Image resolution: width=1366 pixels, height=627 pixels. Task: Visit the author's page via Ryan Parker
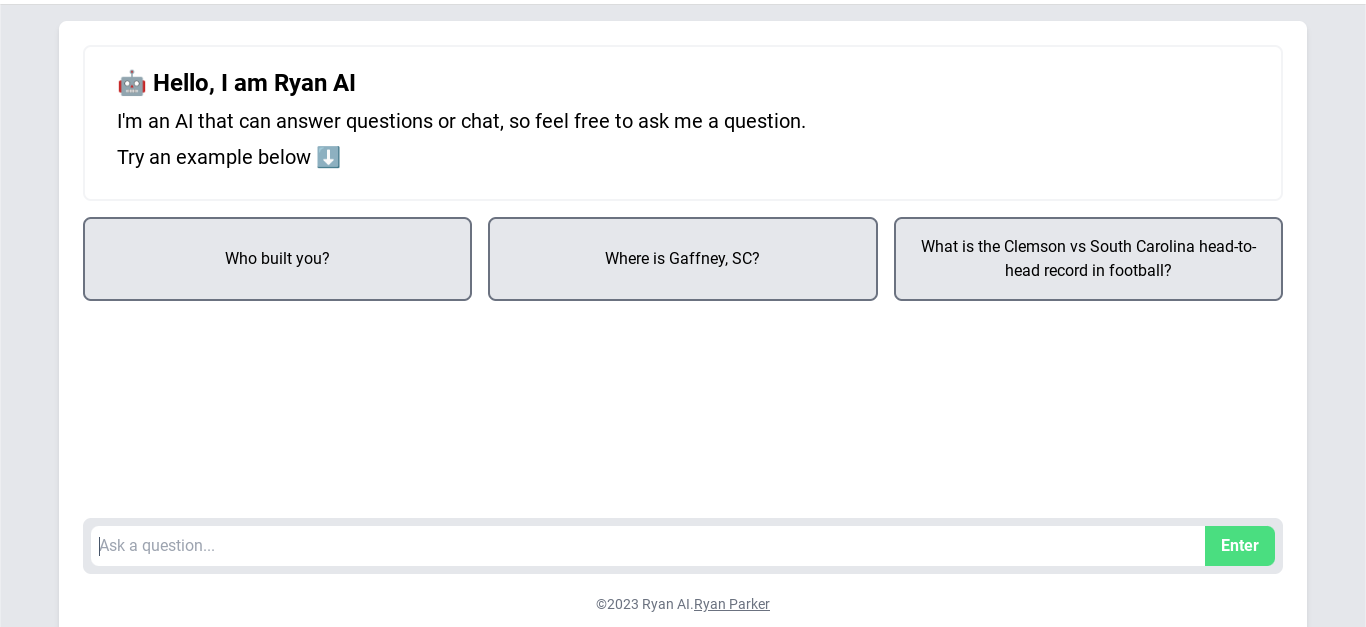click(731, 604)
